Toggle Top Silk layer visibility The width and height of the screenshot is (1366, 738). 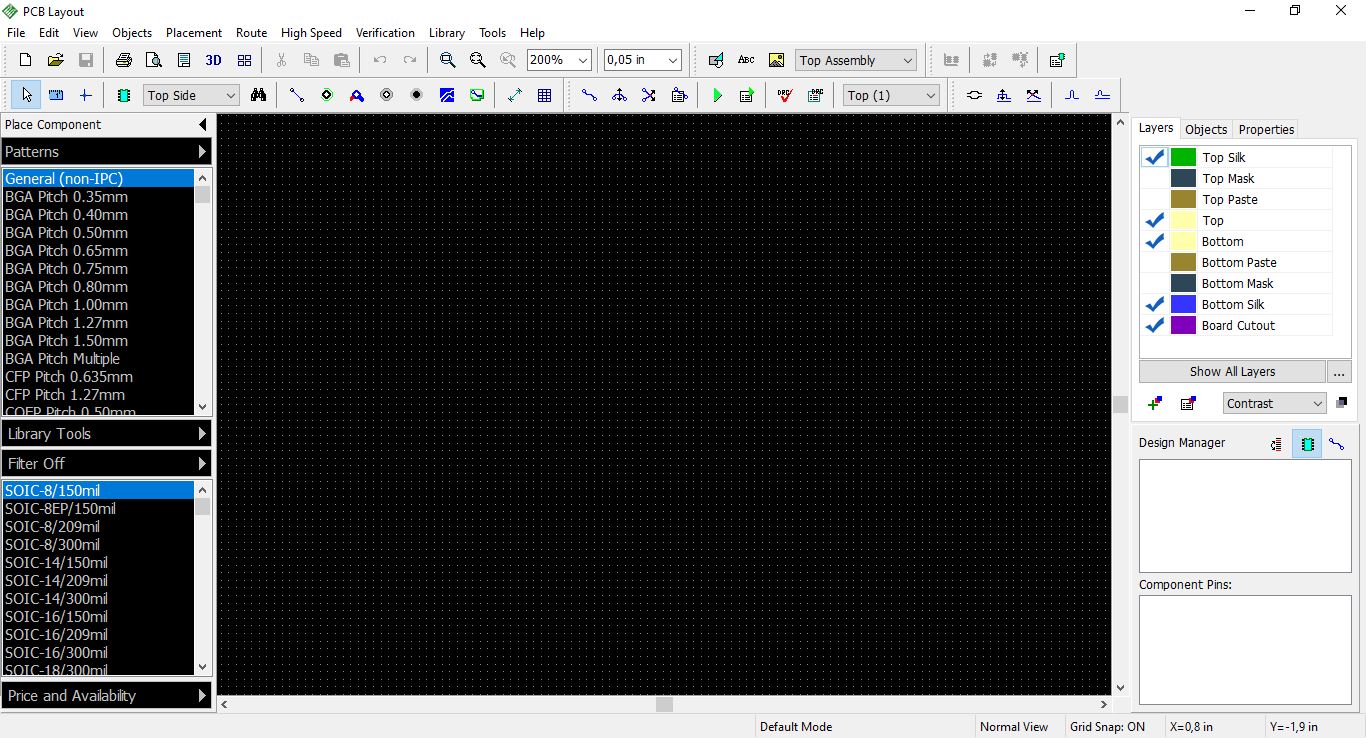coord(1155,157)
